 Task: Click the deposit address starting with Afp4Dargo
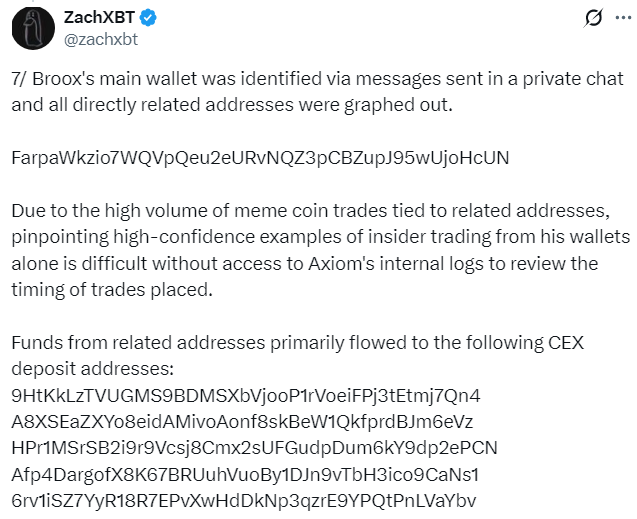tap(246, 472)
